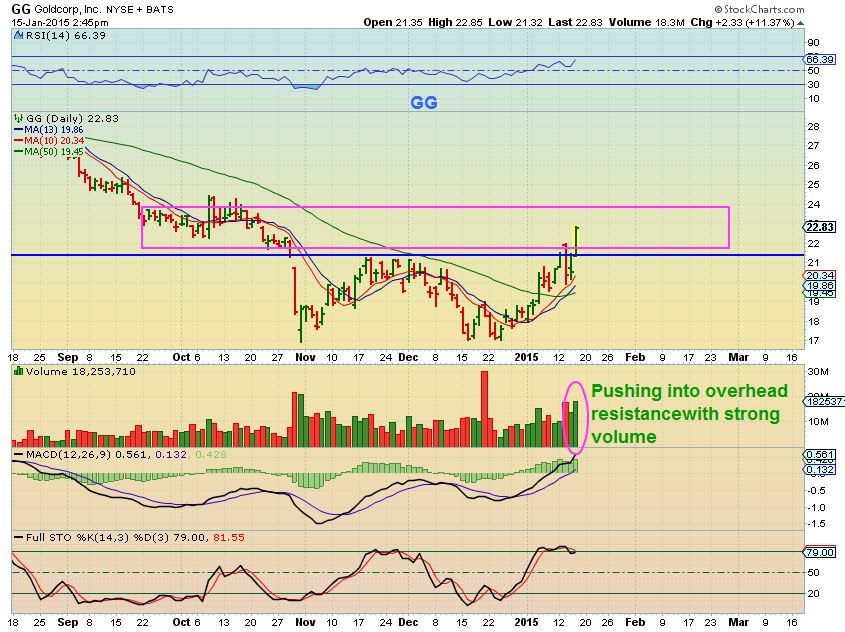Image resolution: width=845 pixels, height=632 pixels.
Task: Click the green MA(50) legend line marker
Action: [18, 151]
